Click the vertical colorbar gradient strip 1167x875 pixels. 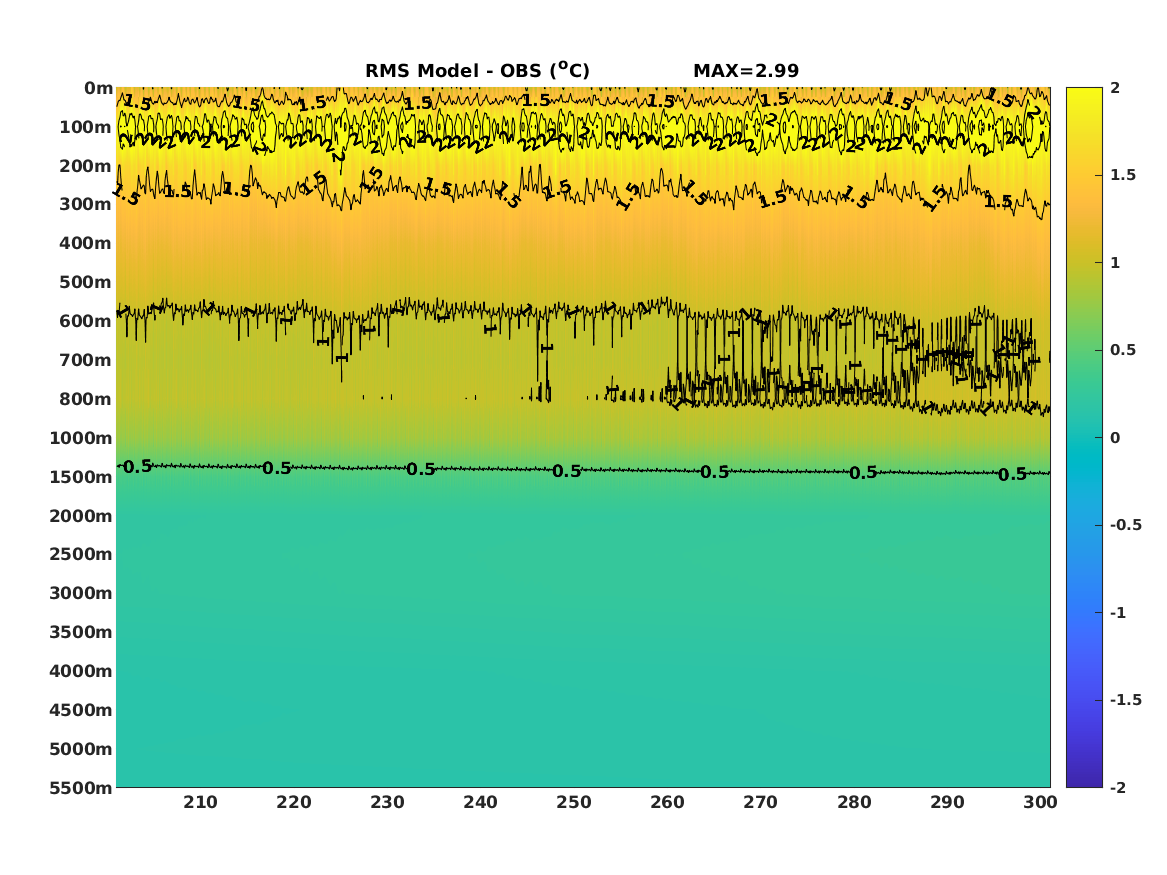pos(1084,438)
